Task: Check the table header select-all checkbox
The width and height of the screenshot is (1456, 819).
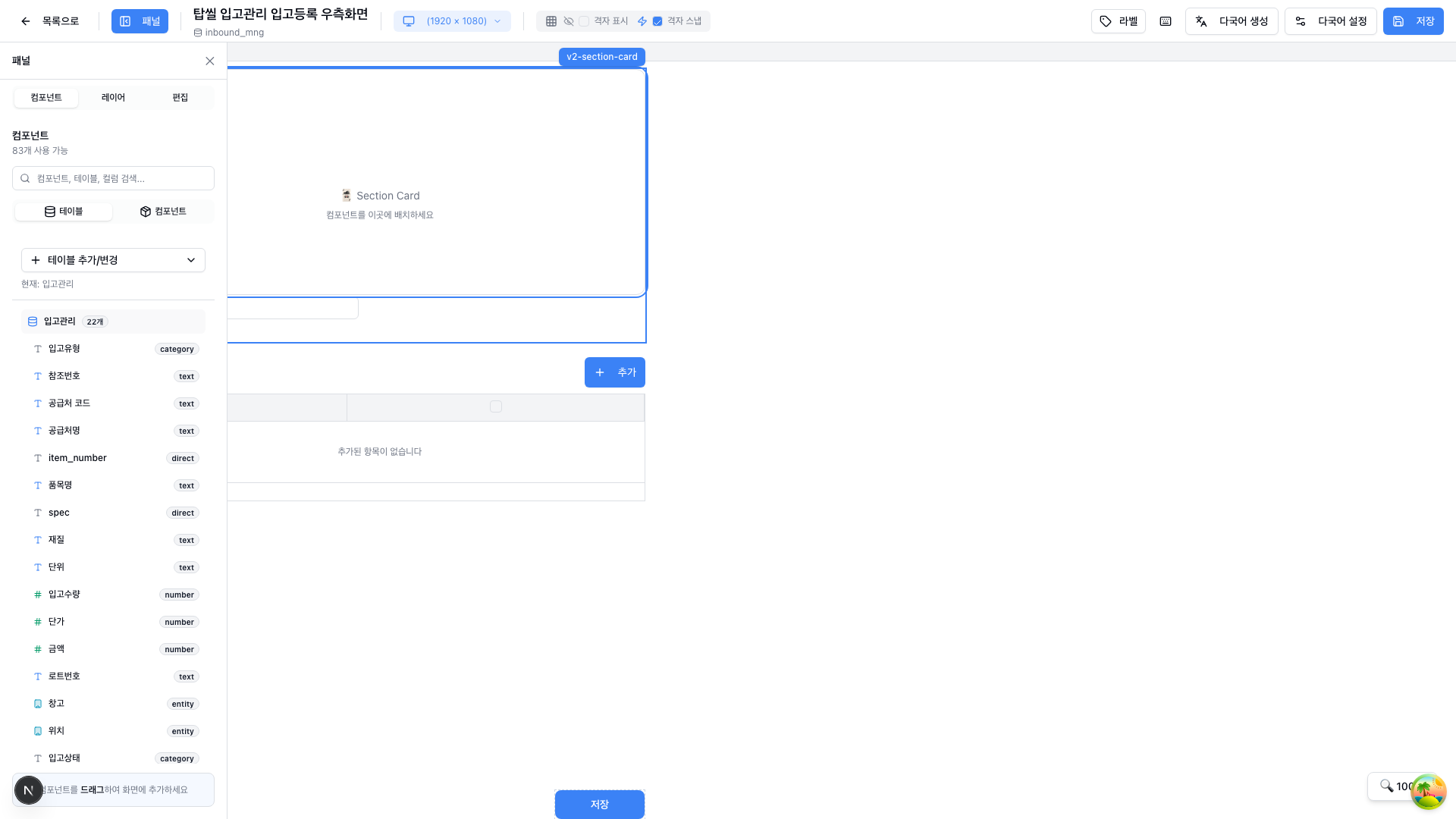Action: pyautogui.click(x=496, y=407)
